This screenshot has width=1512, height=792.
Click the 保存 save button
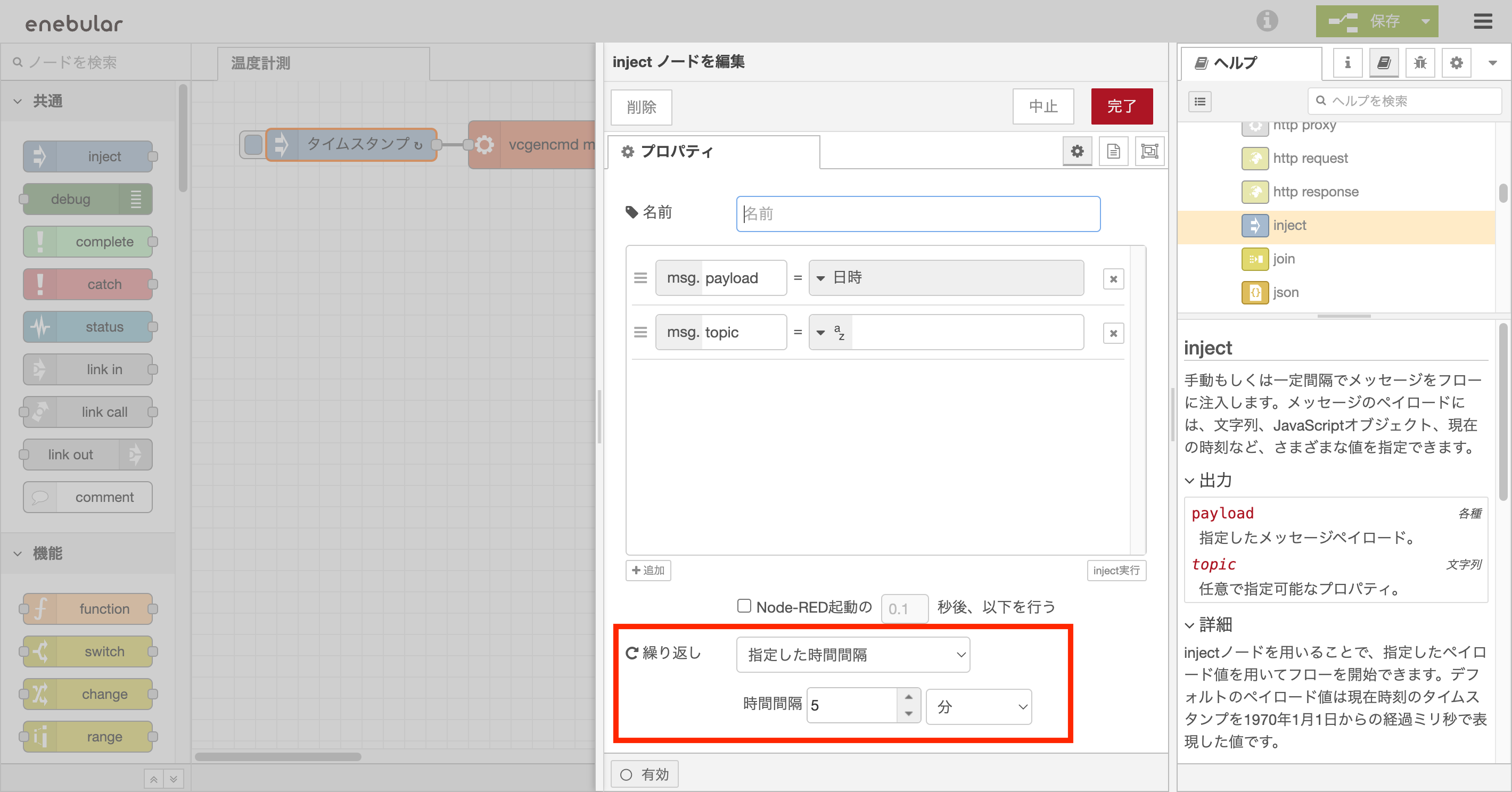[x=1364, y=21]
